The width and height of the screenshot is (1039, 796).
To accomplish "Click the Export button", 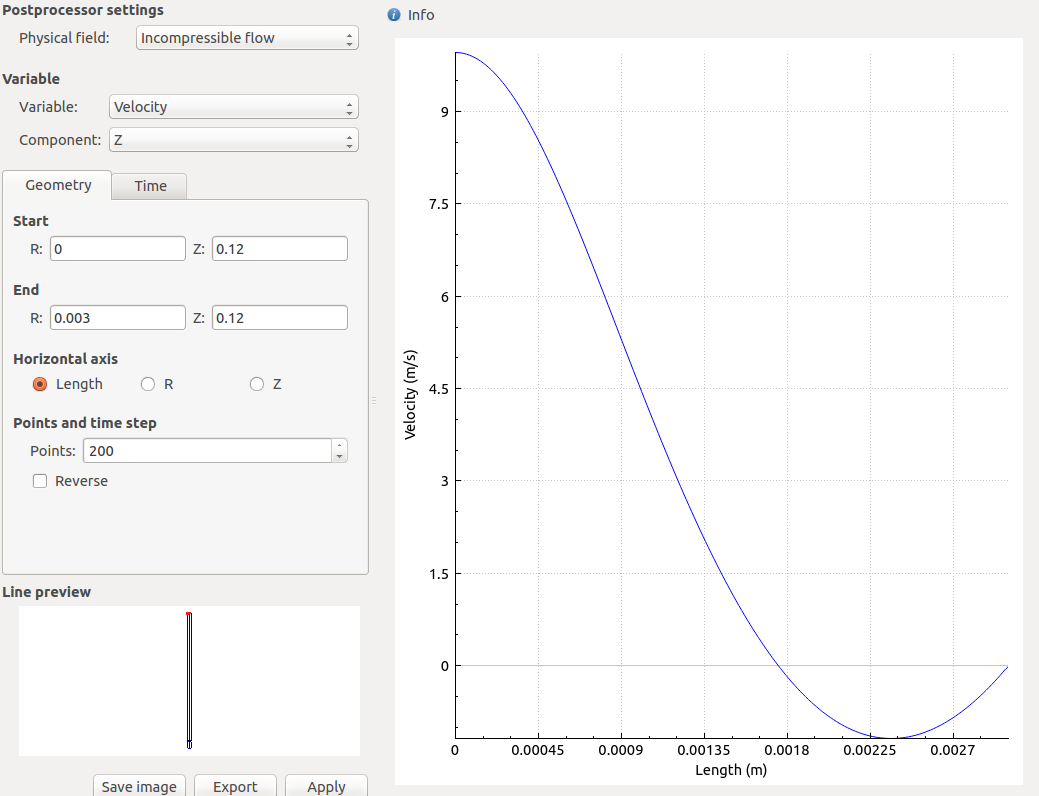I will point(235,786).
